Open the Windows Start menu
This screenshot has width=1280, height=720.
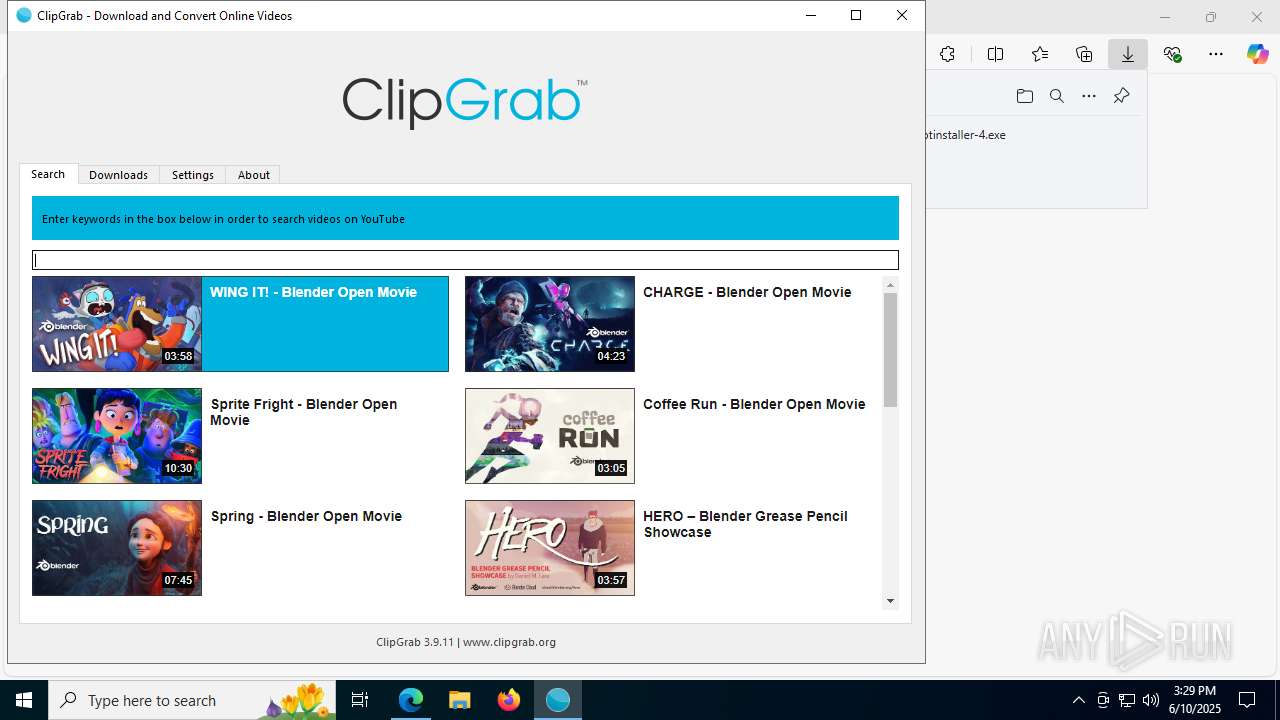coord(24,700)
